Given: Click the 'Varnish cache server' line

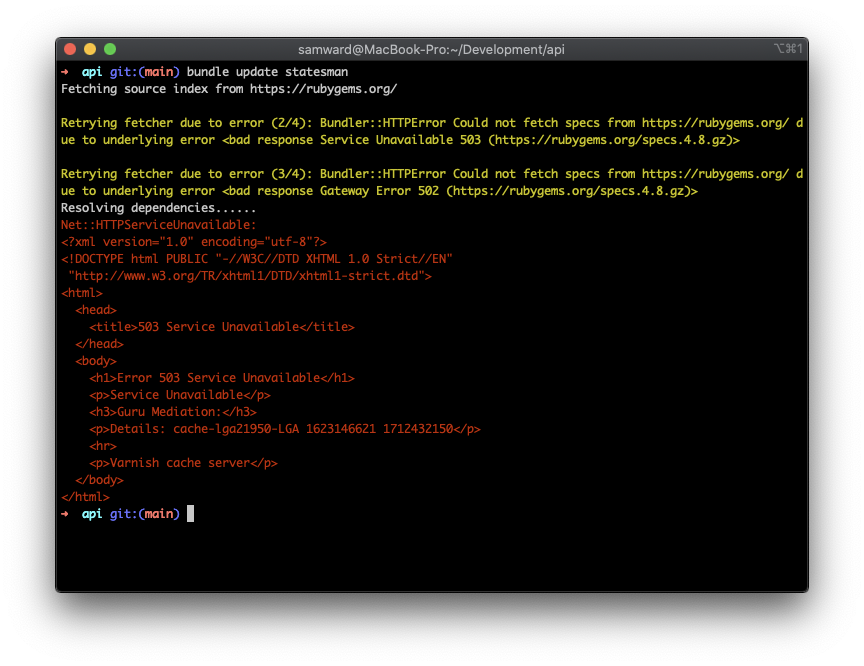Looking at the screenshot, I should point(183,464).
